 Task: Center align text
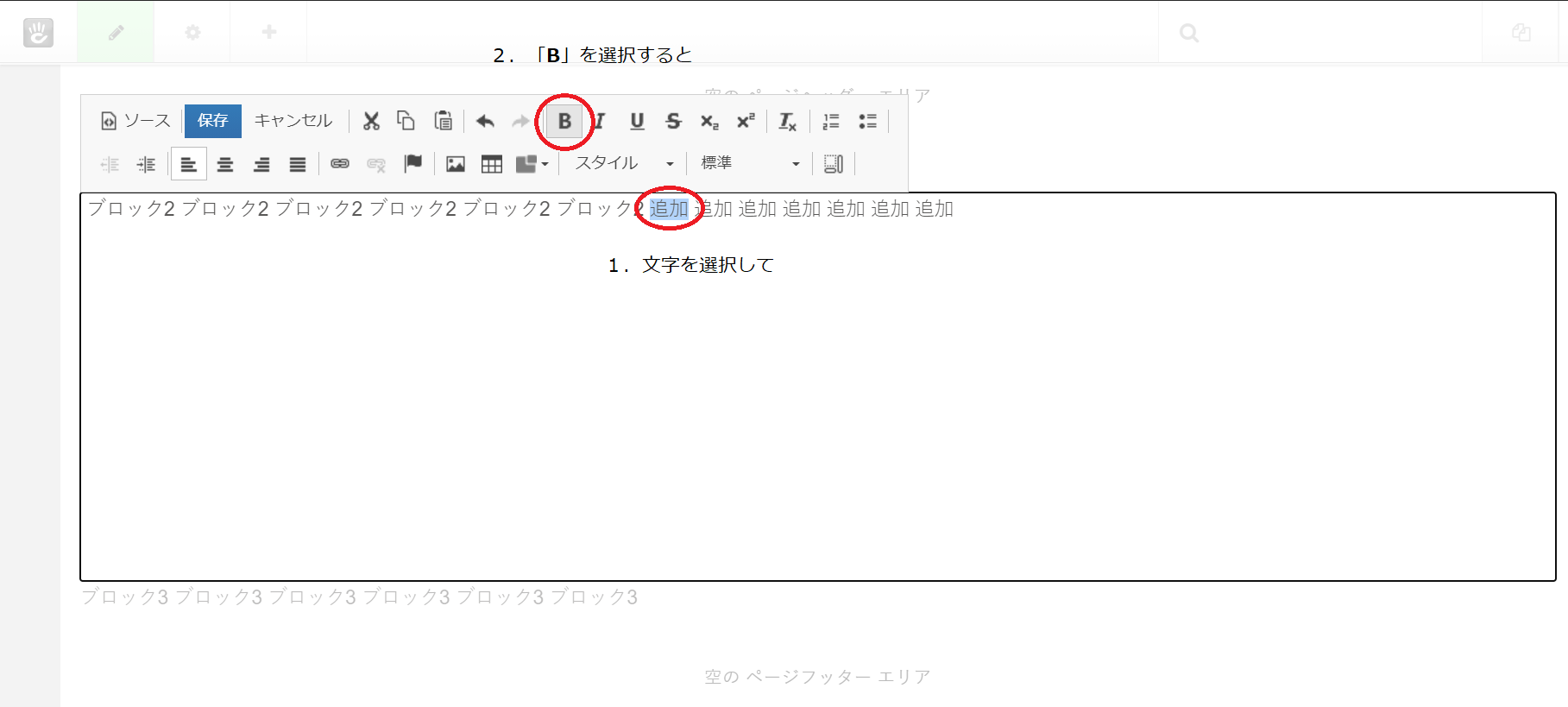pyautogui.click(x=225, y=164)
